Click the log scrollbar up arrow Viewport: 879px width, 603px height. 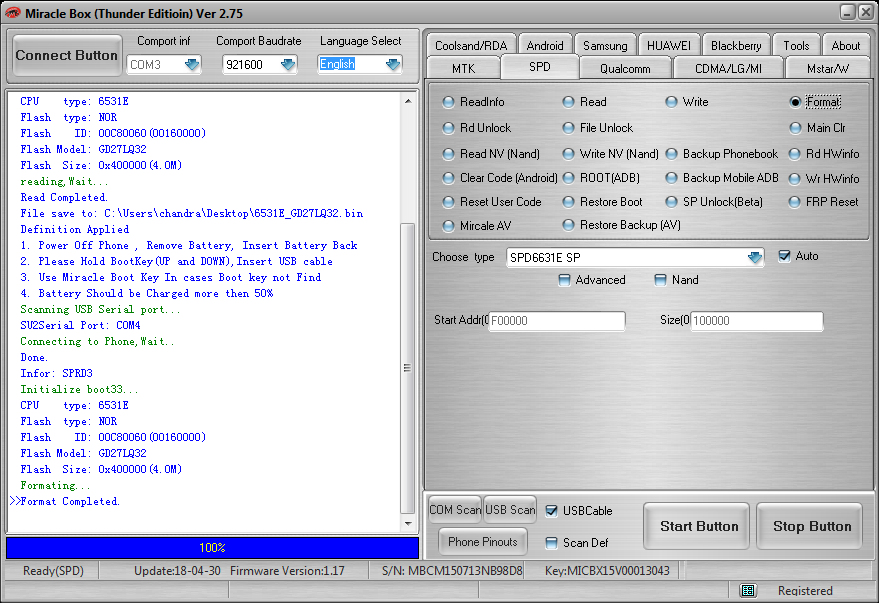coord(408,101)
